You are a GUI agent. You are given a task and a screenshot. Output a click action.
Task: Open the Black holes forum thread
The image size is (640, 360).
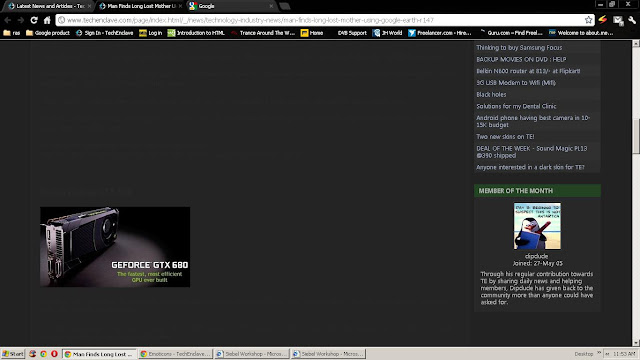(491, 94)
